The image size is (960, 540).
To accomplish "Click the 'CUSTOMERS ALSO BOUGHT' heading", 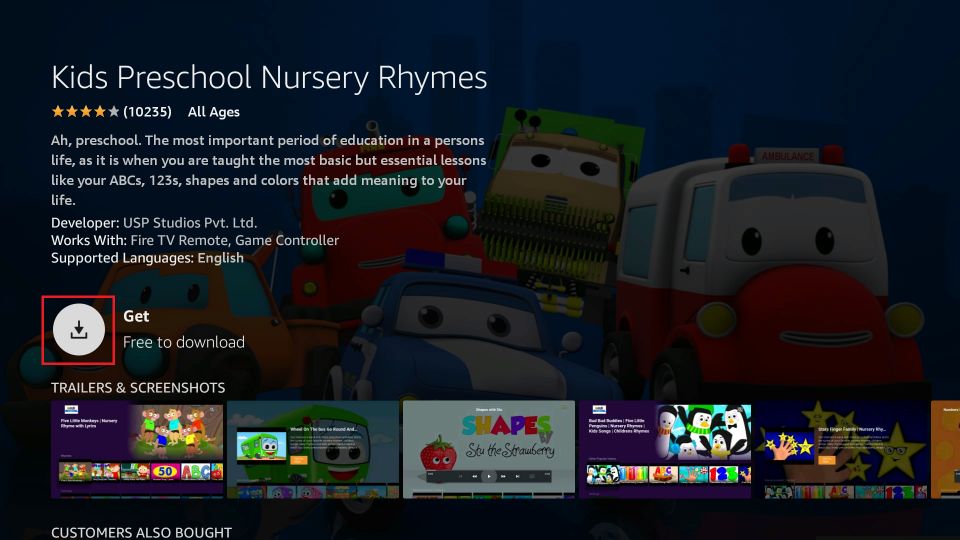I will click(x=141, y=532).
